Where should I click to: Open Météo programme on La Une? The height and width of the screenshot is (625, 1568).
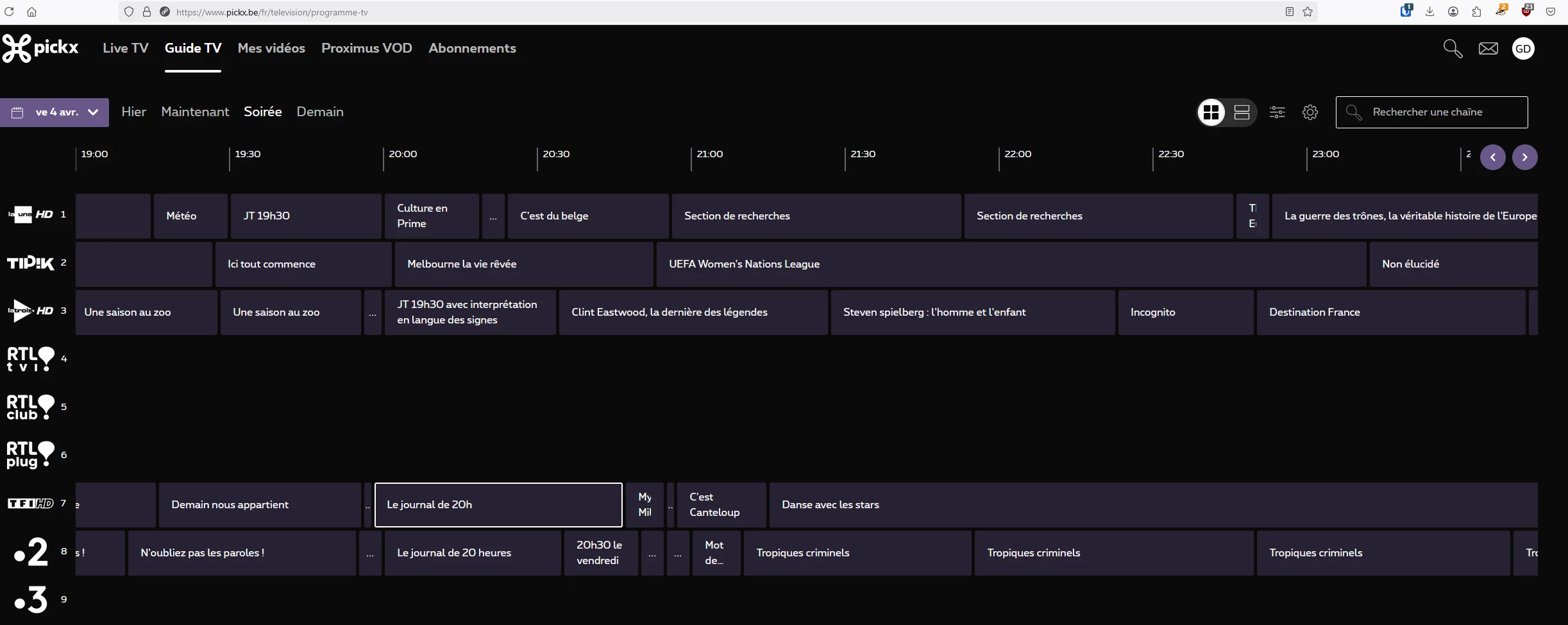[191, 216]
